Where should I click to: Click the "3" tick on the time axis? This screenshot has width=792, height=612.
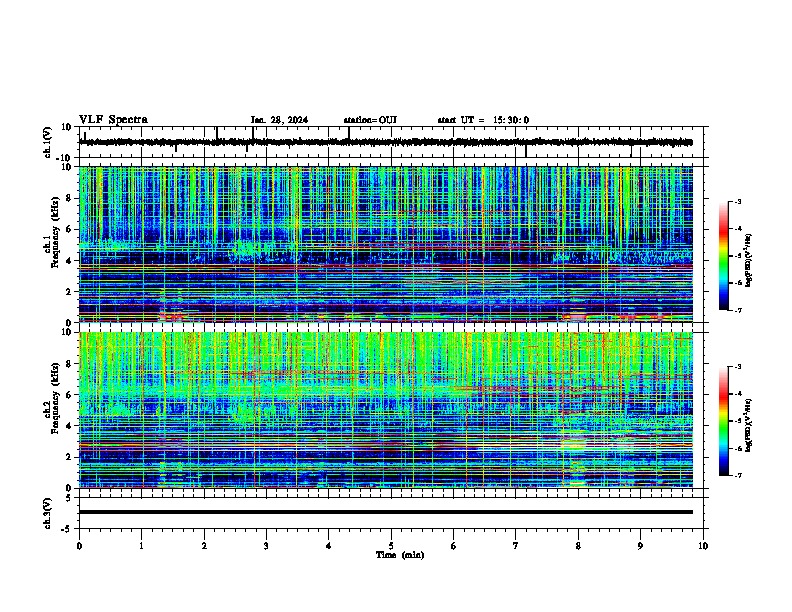(266, 546)
